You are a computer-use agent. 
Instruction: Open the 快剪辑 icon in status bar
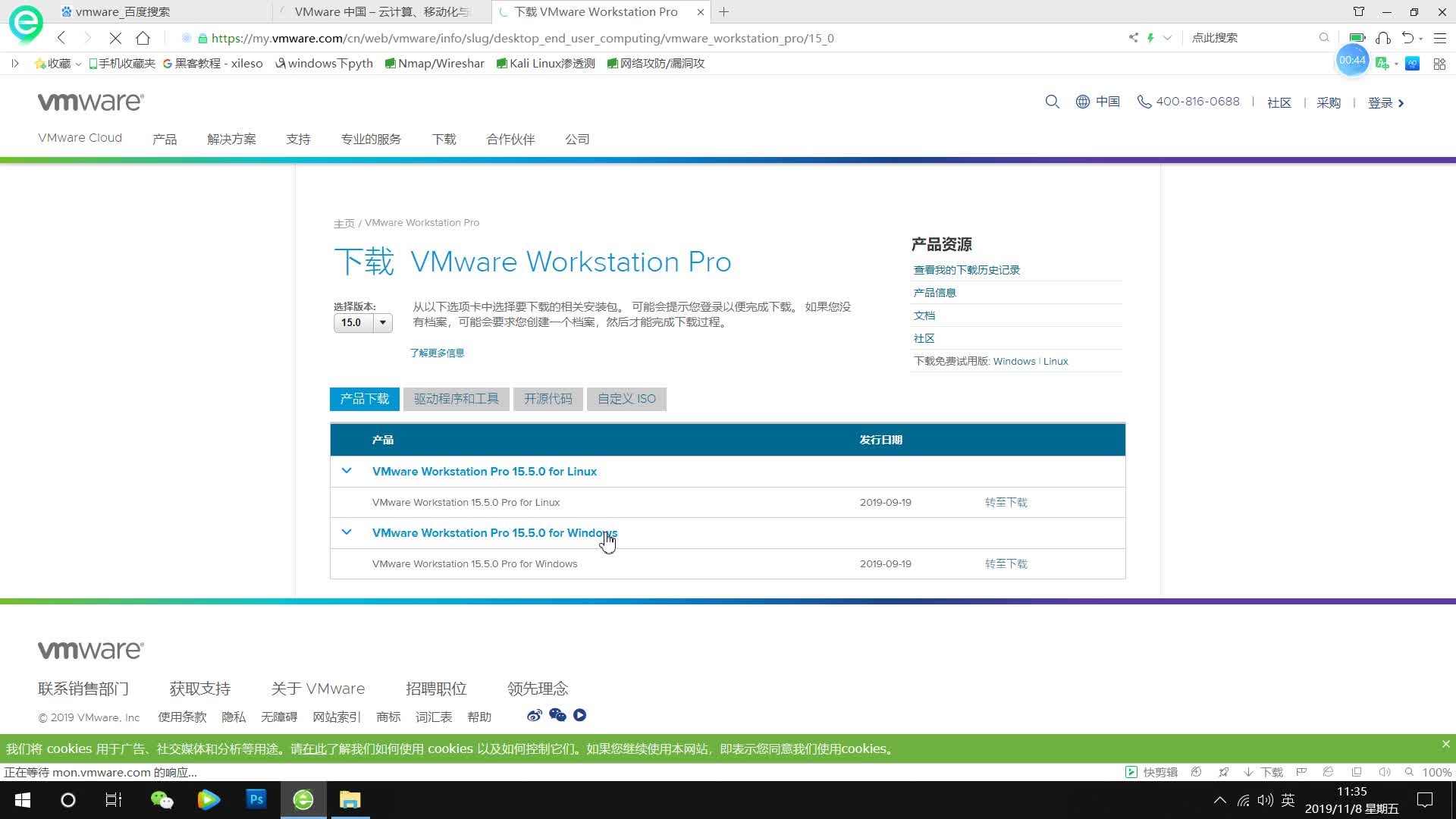(x=1130, y=772)
